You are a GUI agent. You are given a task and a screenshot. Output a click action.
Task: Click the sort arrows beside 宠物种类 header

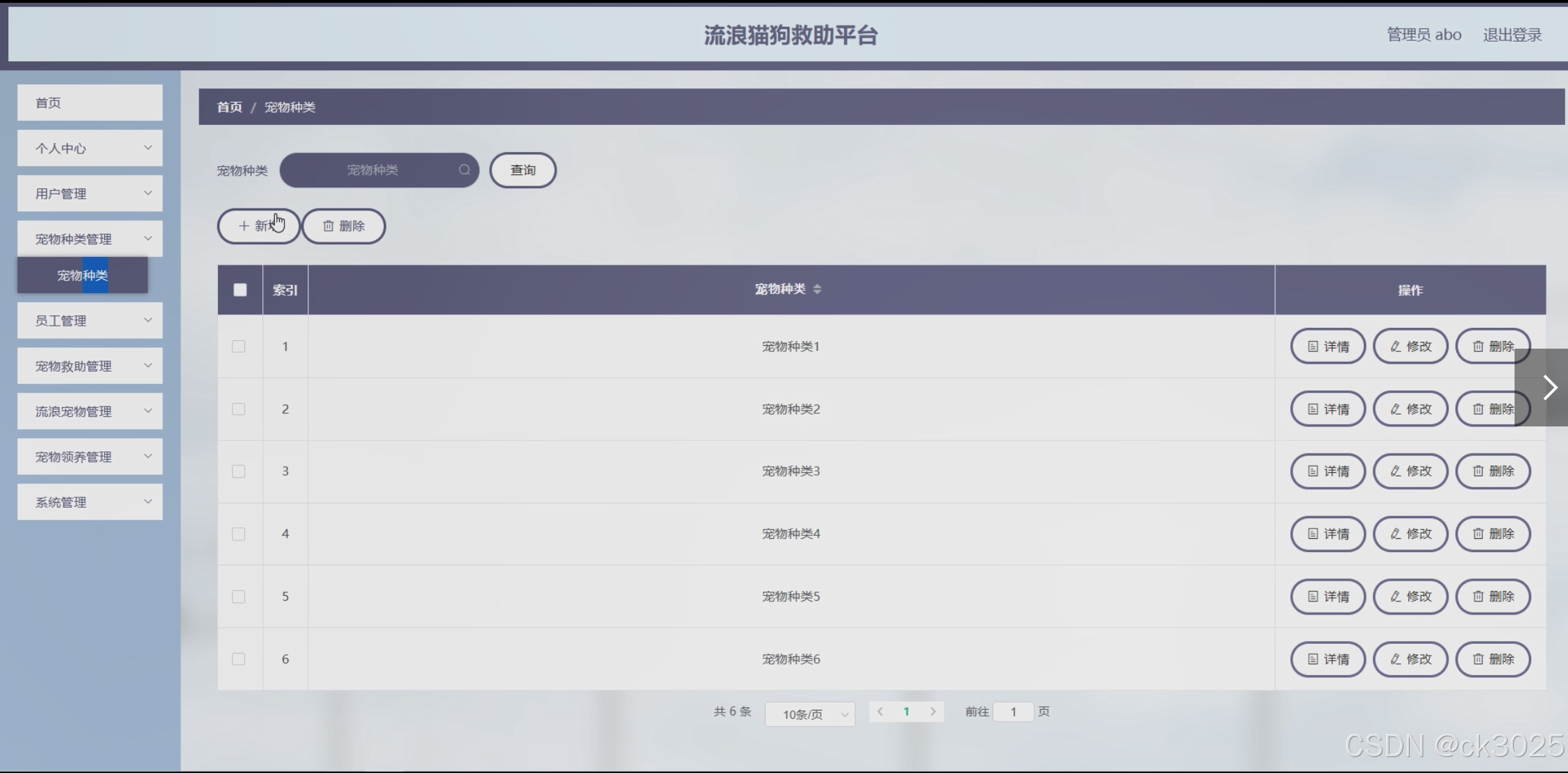click(817, 290)
